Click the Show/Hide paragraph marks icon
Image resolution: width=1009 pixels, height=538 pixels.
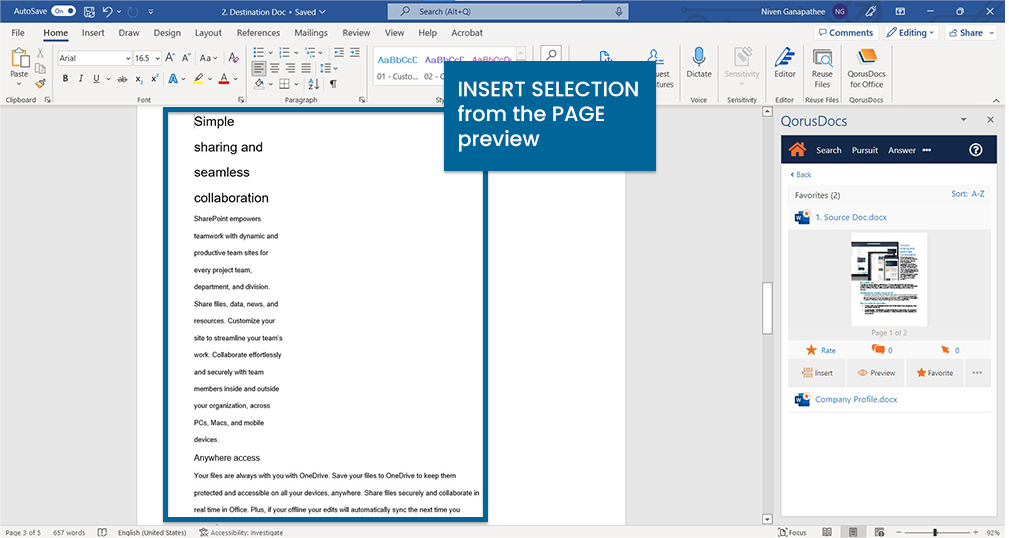[333, 84]
